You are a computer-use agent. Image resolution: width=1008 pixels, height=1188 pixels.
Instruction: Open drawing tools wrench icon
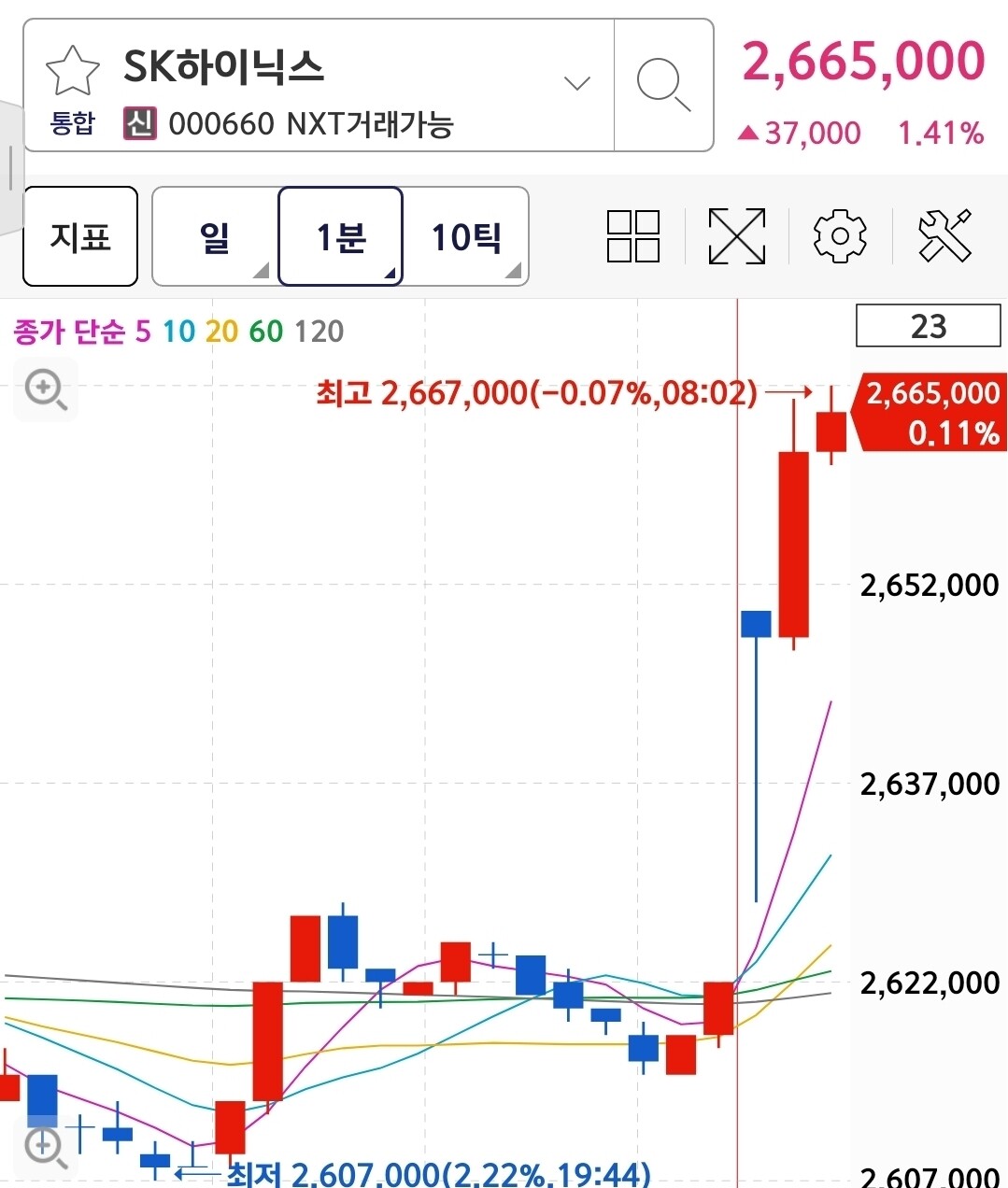click(x=944, y=235)
